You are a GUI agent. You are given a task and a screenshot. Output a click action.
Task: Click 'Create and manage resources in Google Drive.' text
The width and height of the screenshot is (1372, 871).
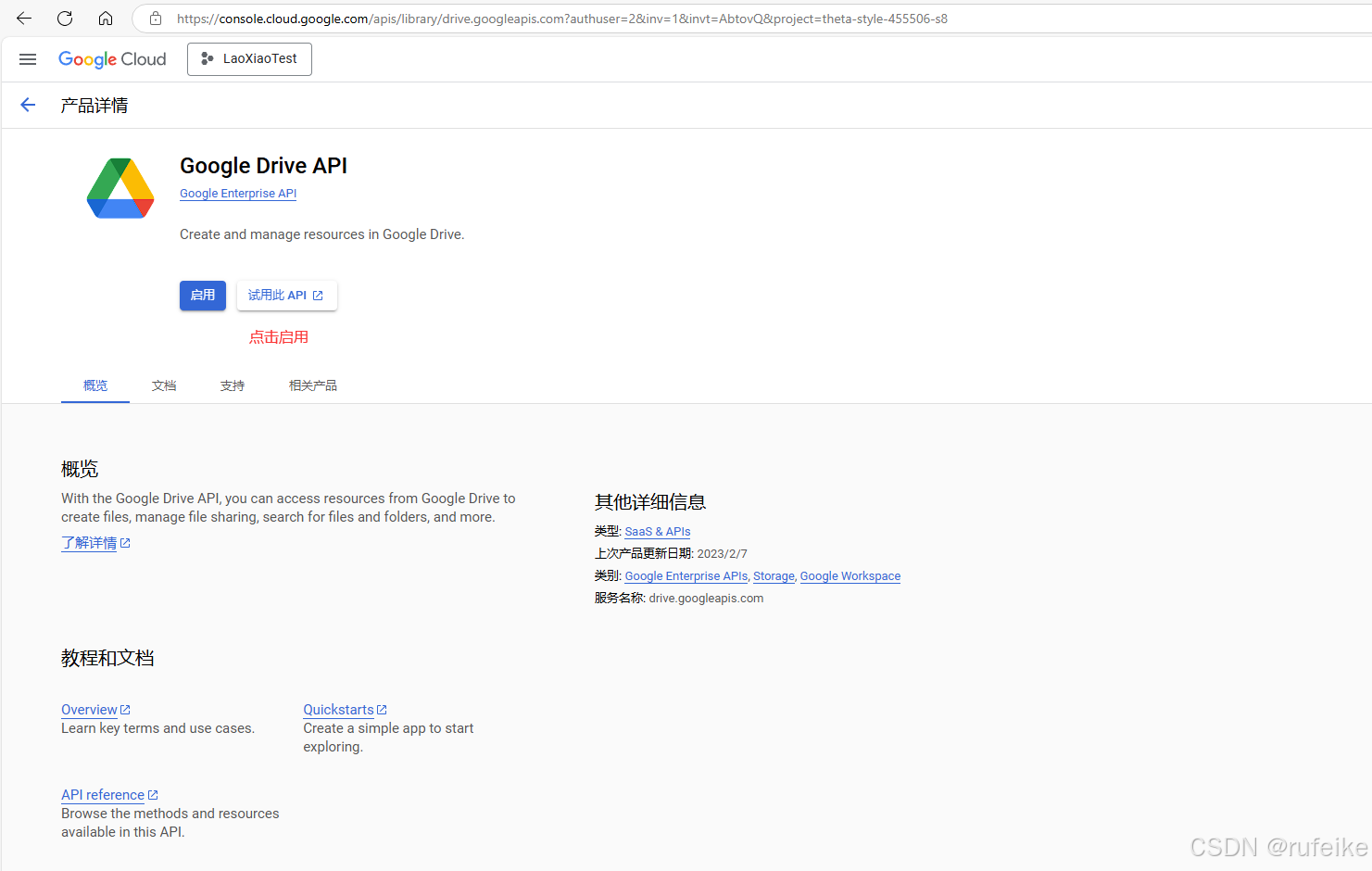tap(322, 234)
